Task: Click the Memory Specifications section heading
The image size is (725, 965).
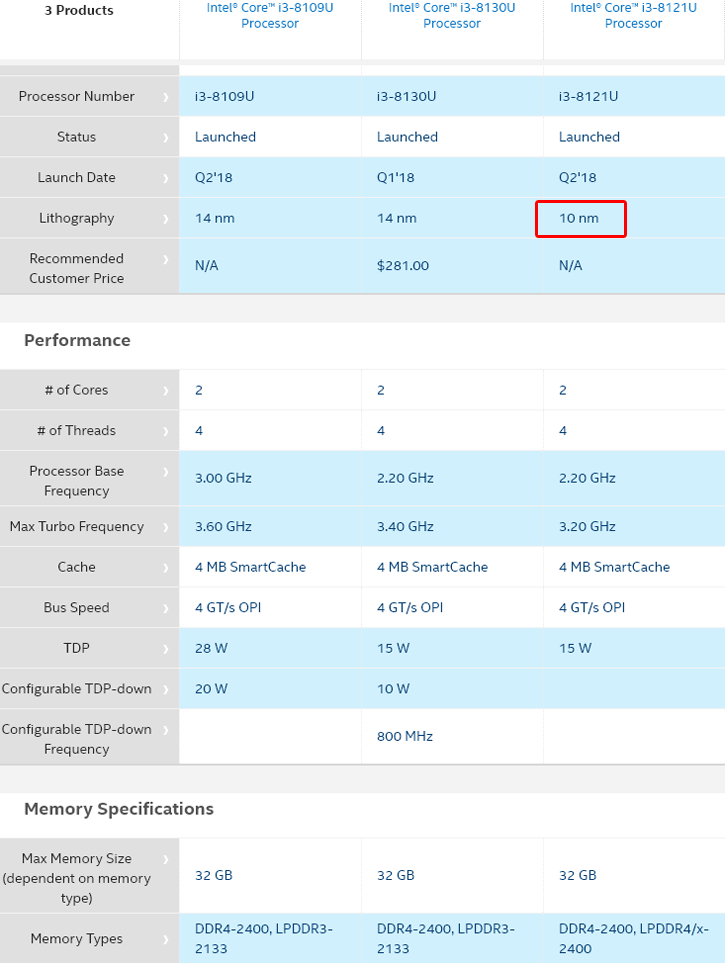Action: point(118,809)
